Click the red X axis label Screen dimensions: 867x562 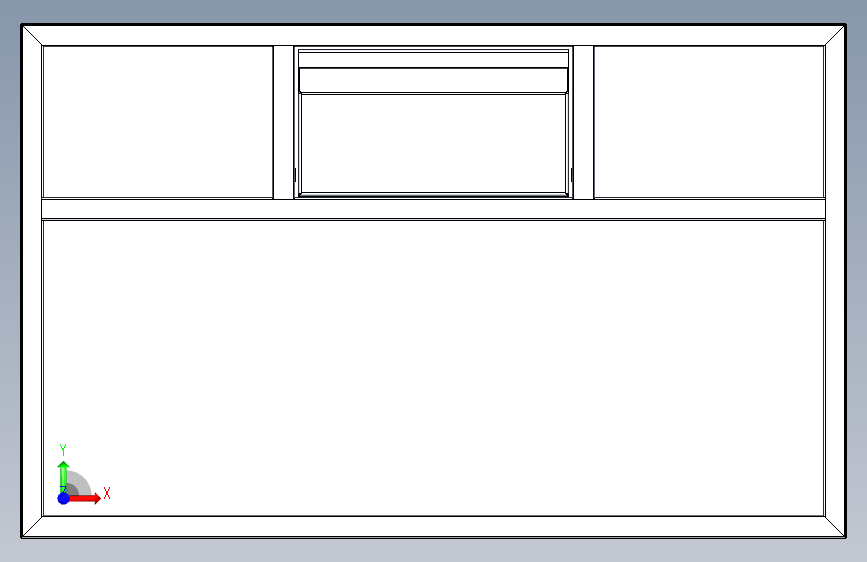pos(107,493)
